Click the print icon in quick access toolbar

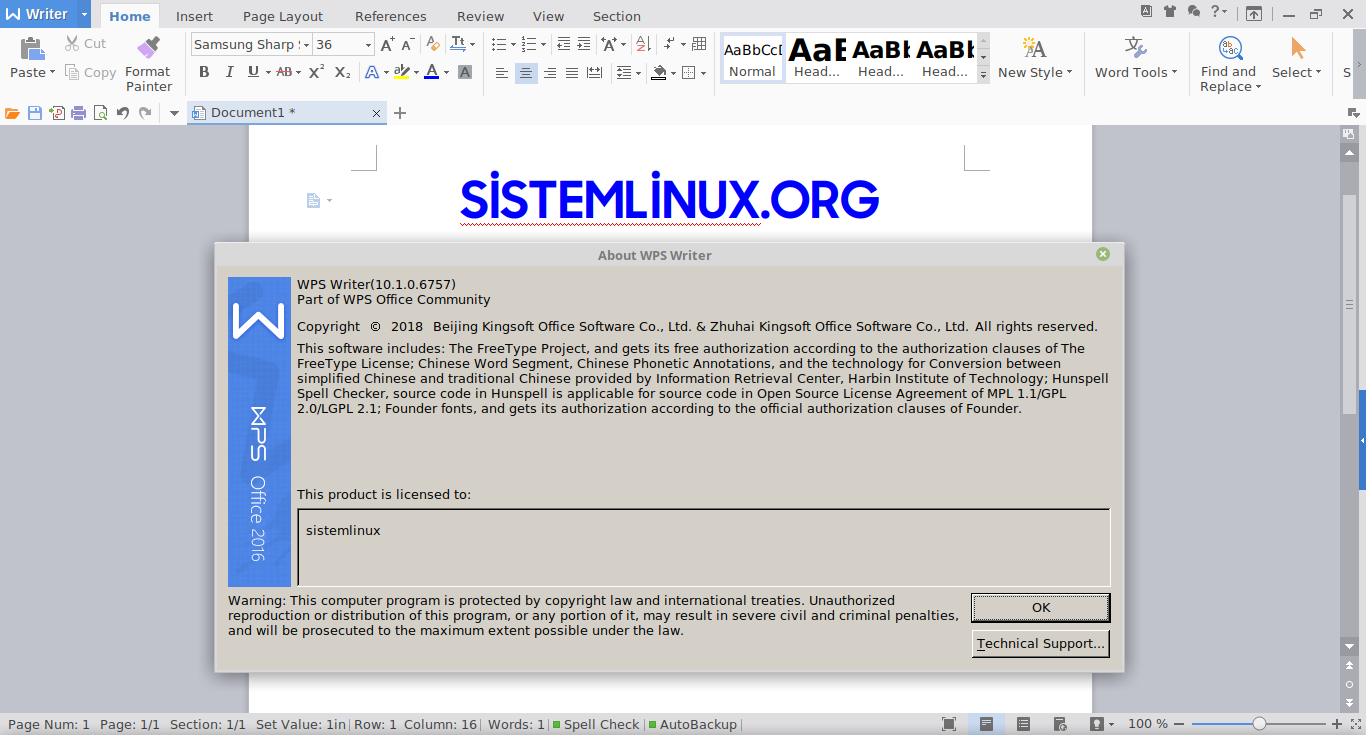pyautogui.click(x=79, y=113)
